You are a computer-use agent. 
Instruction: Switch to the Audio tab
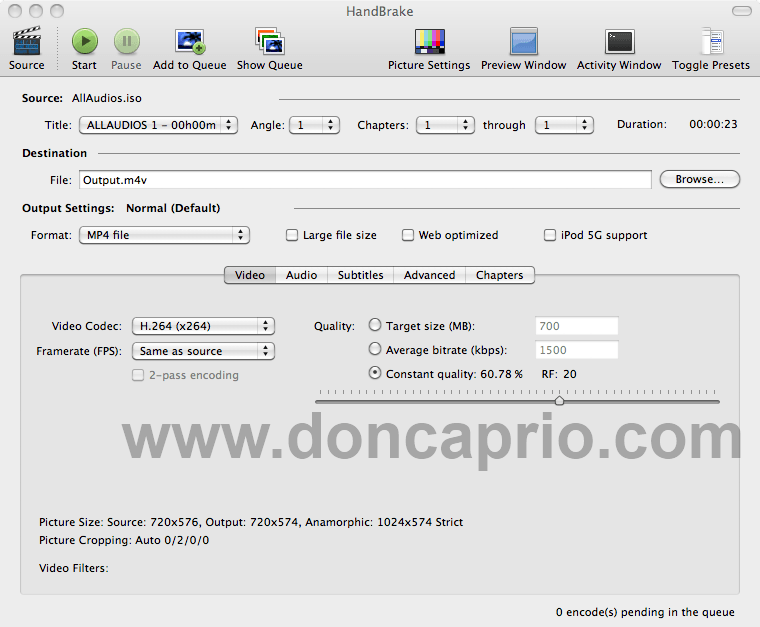[301, 275]
